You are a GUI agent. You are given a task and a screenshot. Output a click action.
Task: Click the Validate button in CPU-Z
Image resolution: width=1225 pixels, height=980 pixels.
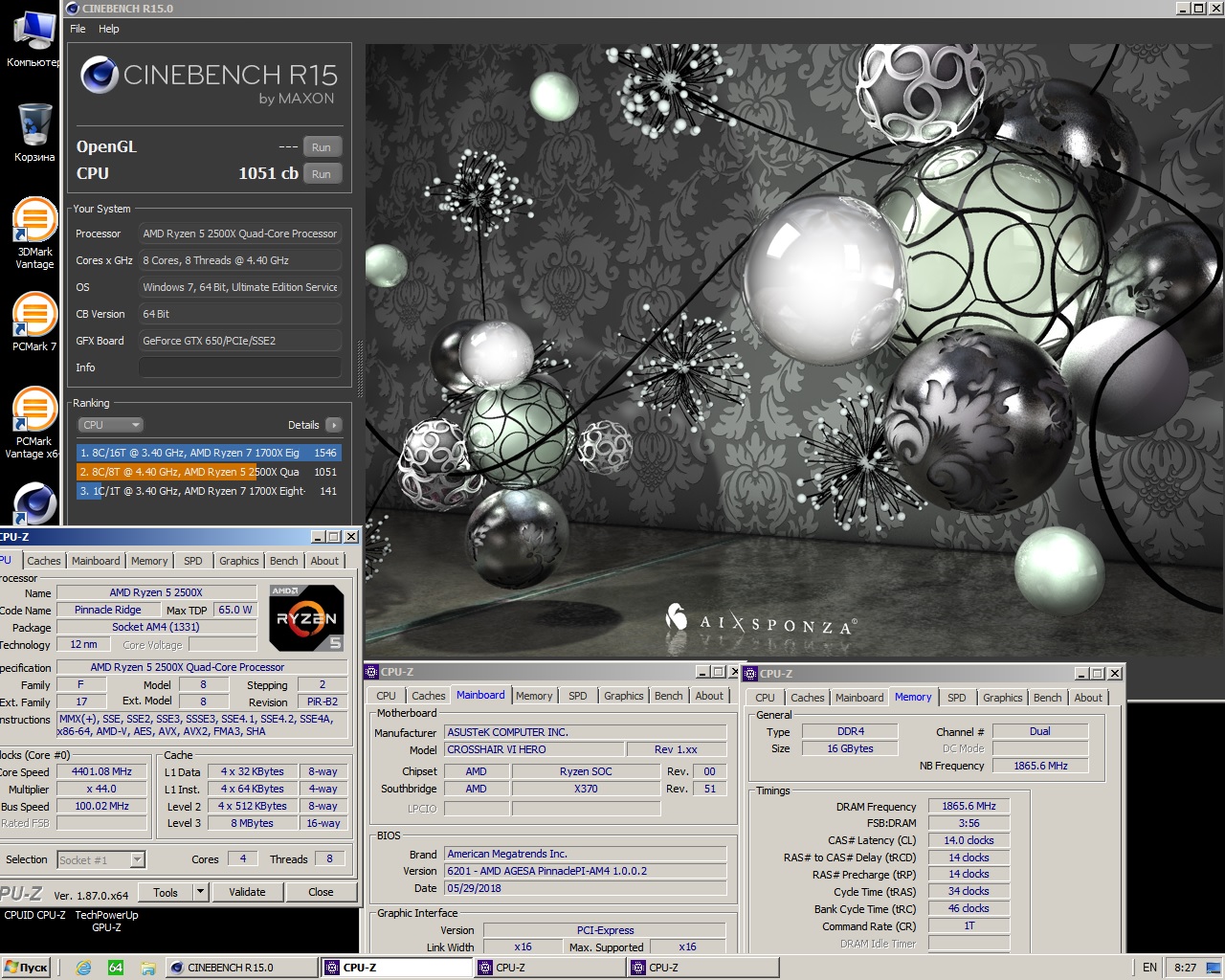pos(247,892)
